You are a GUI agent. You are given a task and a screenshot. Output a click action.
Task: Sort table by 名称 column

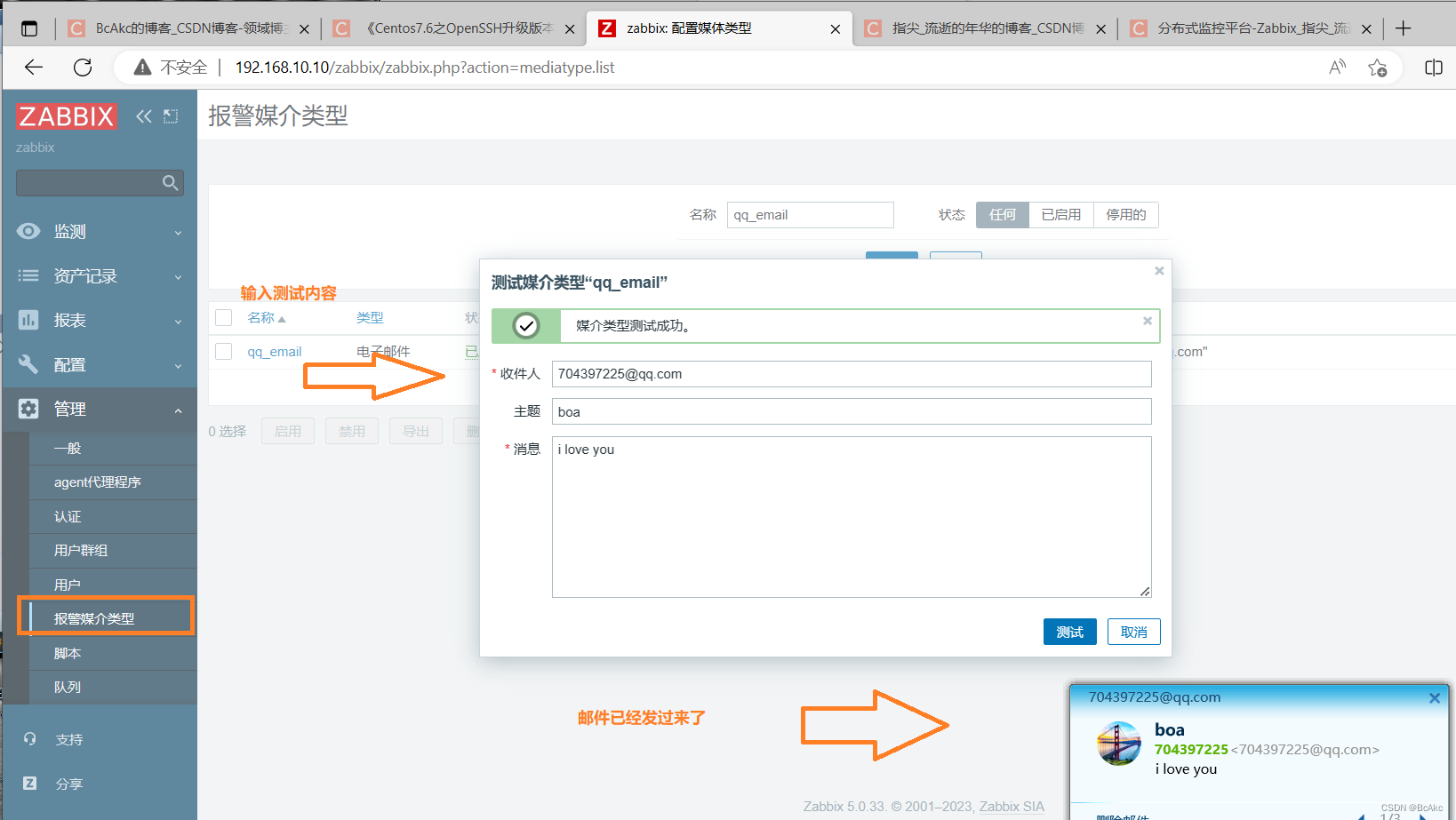[266, 317]
